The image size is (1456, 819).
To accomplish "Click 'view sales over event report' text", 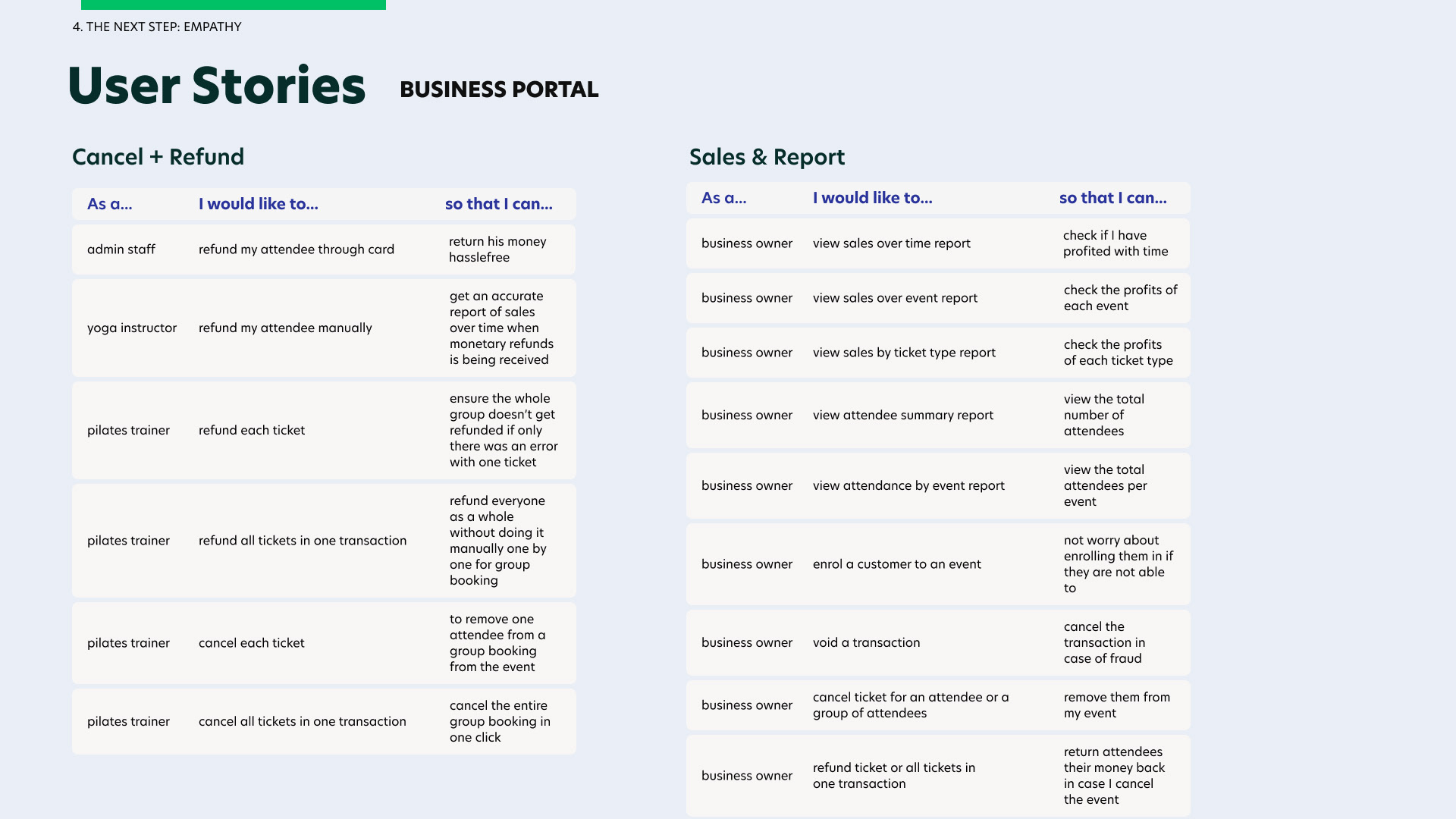I will pos(895,298).
